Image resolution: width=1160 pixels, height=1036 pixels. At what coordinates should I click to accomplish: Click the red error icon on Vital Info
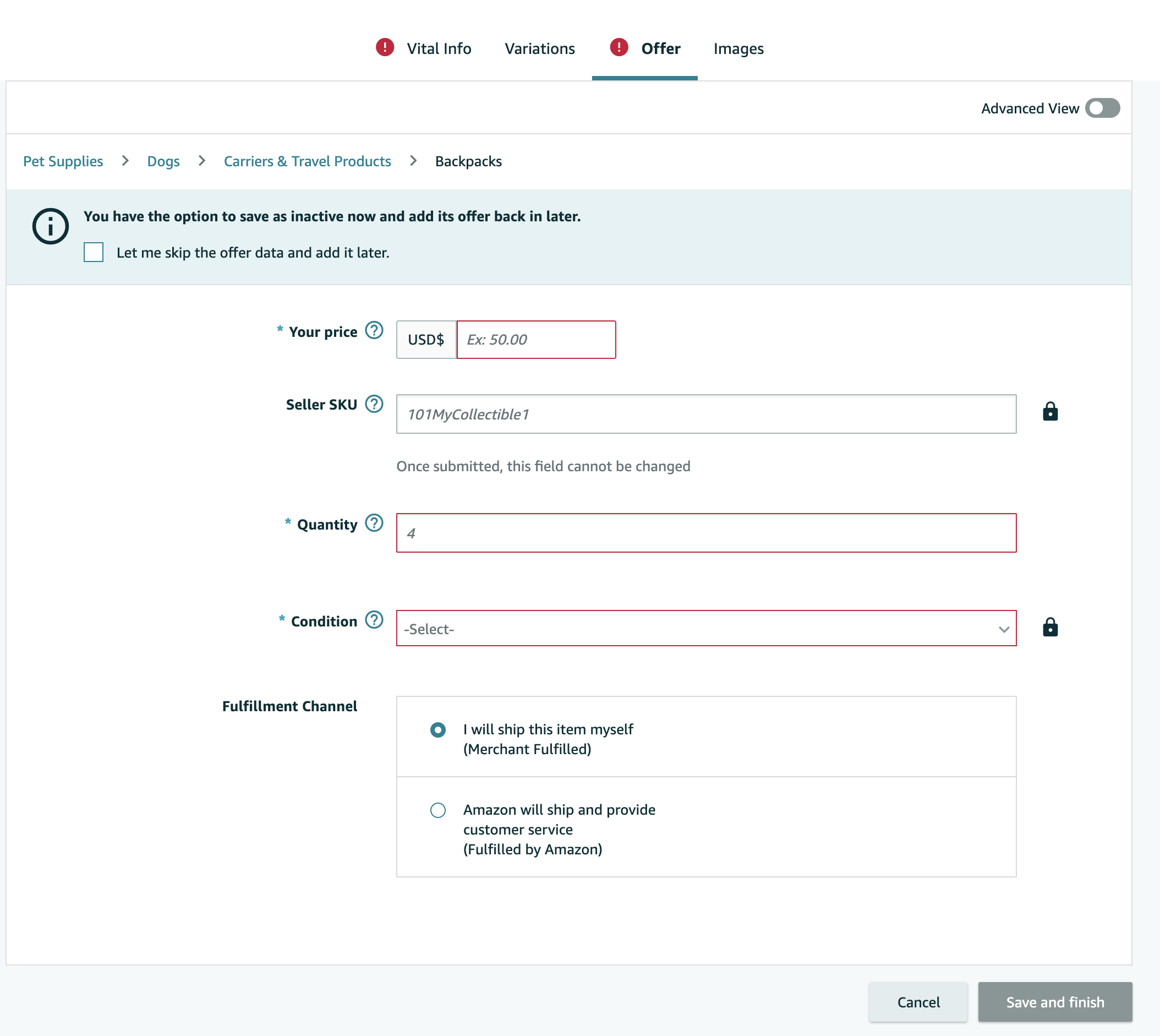385,47
